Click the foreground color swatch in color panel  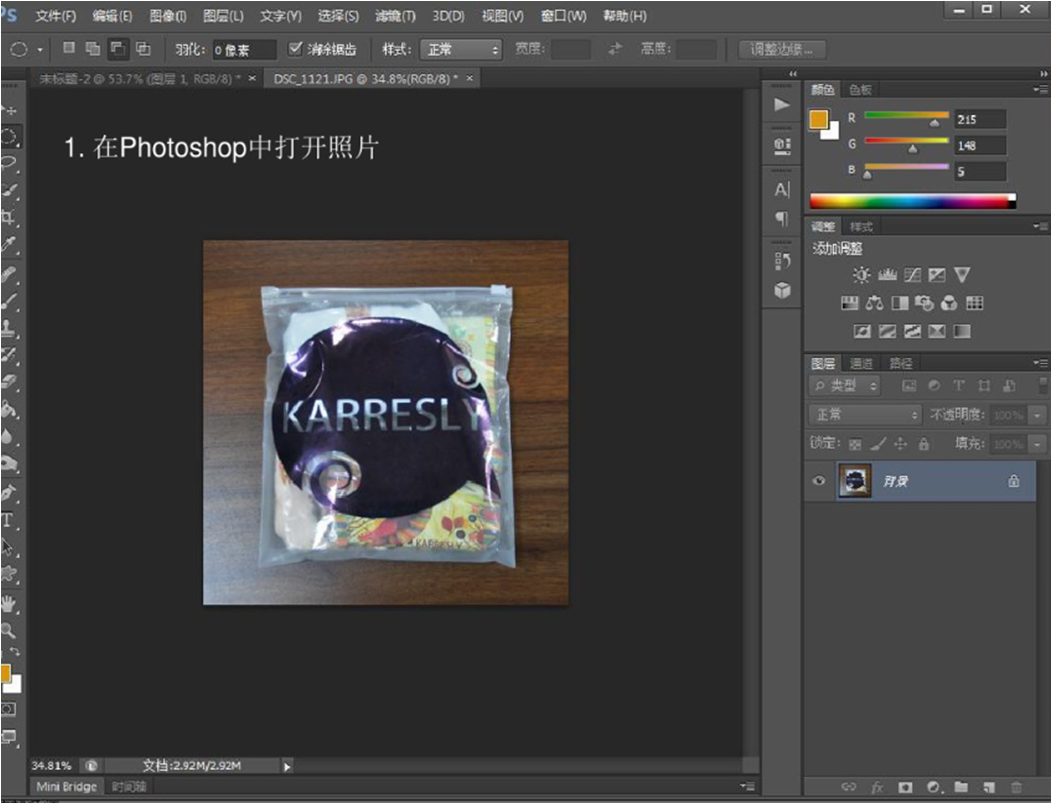tap(818, 119)
